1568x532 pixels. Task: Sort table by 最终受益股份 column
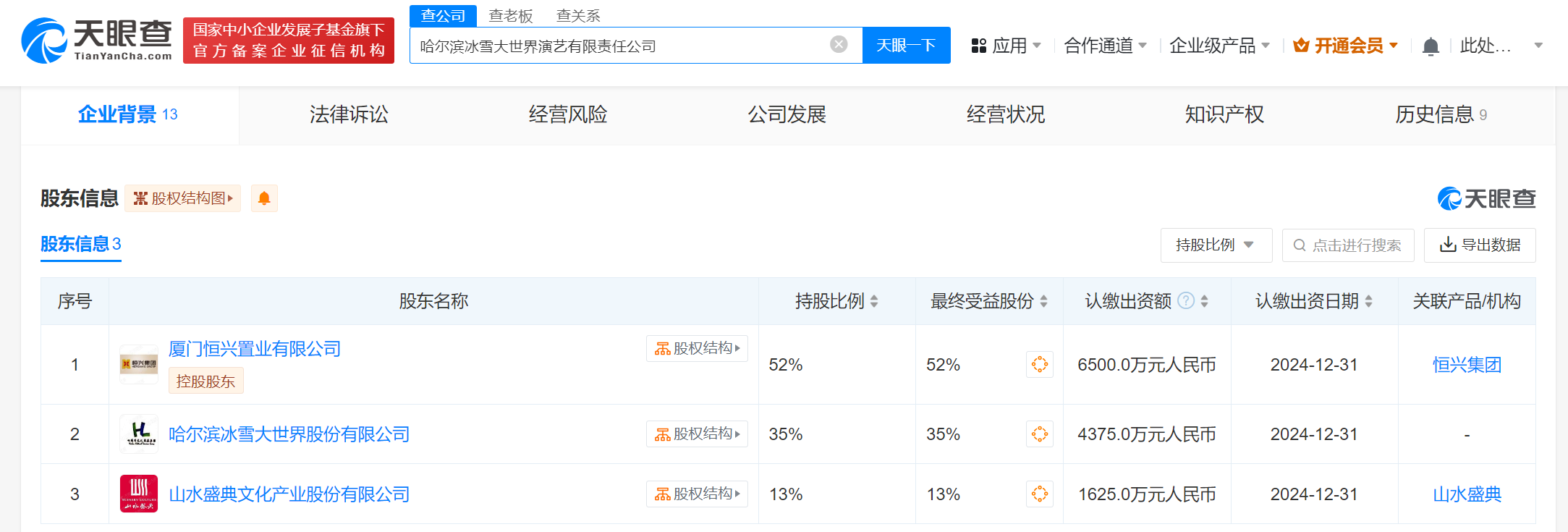[1043, 301]
